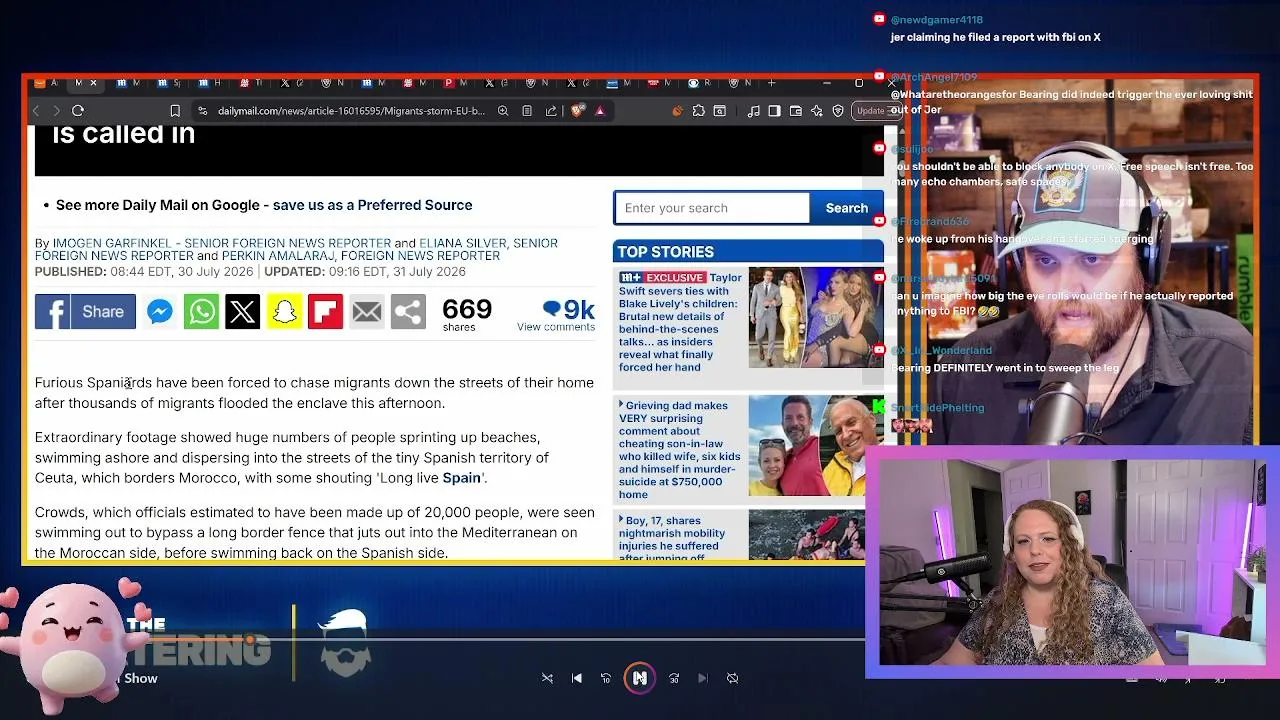The image size is (1280, 720).
Task: Open the generic share options icon
Action: (x=408, y=312)
